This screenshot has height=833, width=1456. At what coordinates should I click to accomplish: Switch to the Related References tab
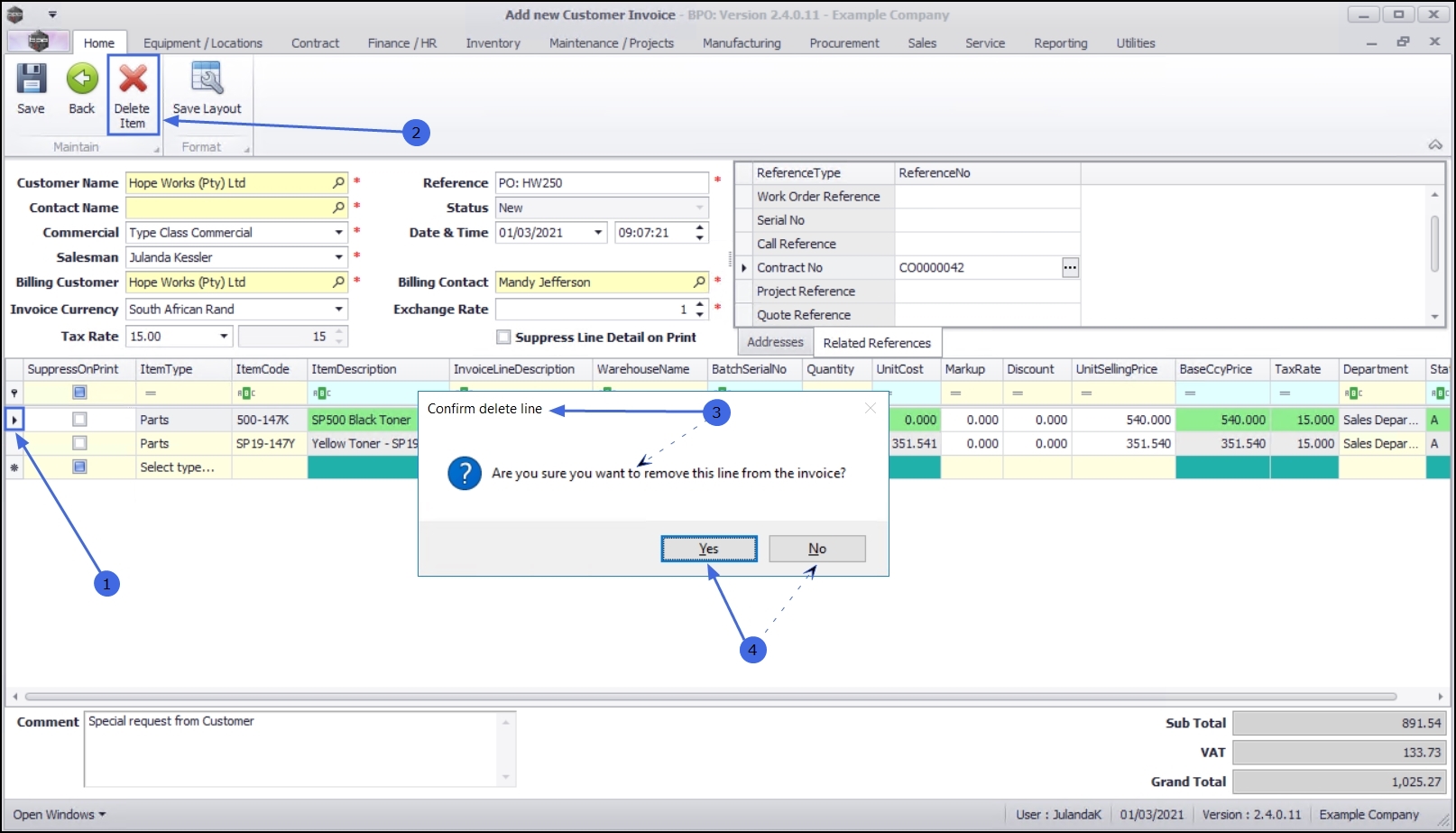tap(877, 343)
